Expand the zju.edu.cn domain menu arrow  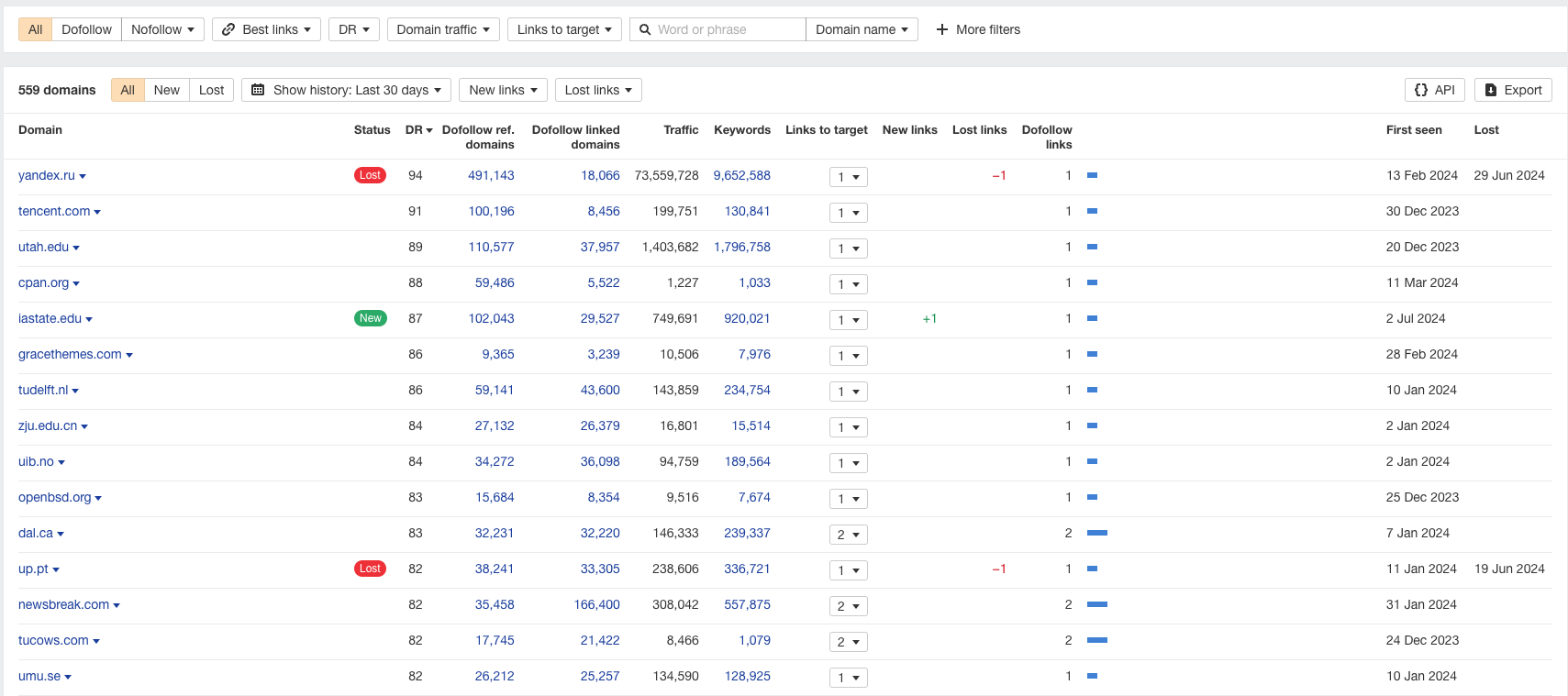(84, 426)
